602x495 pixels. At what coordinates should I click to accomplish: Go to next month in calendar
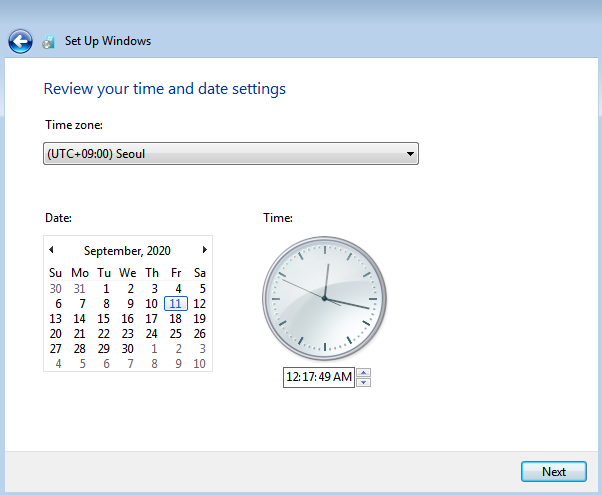205,250
